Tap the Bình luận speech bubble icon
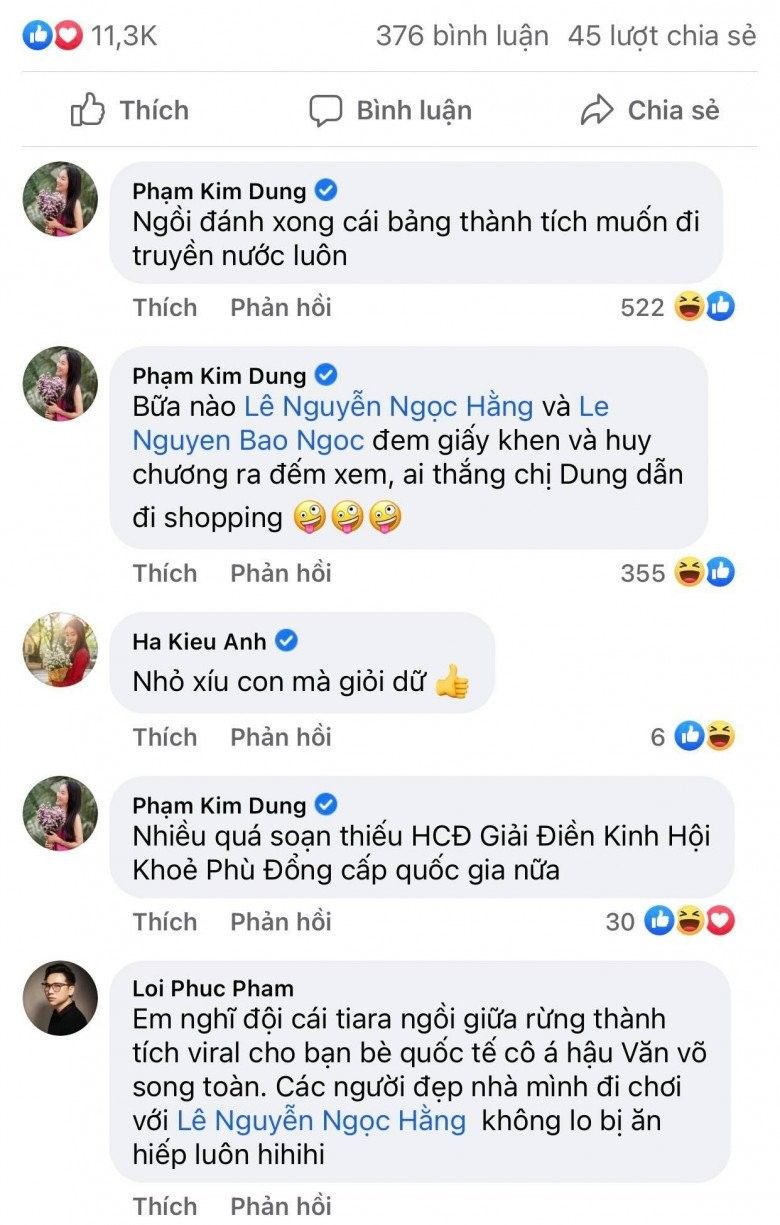Image resolution: width=780 pixels, height=1225 pixels. [x=326, y=110]
